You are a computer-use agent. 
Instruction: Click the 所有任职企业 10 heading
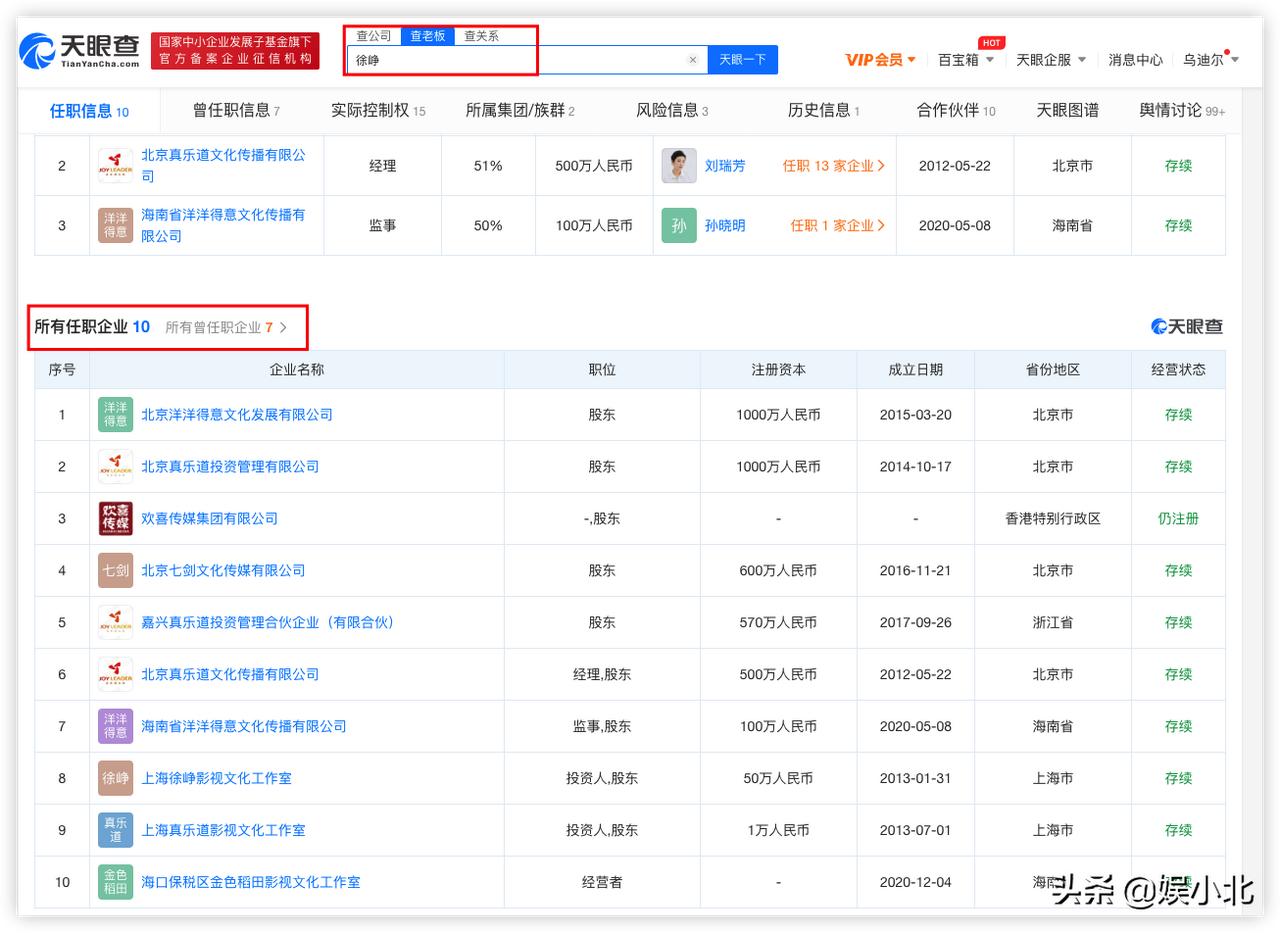click(x=92, y=326)
